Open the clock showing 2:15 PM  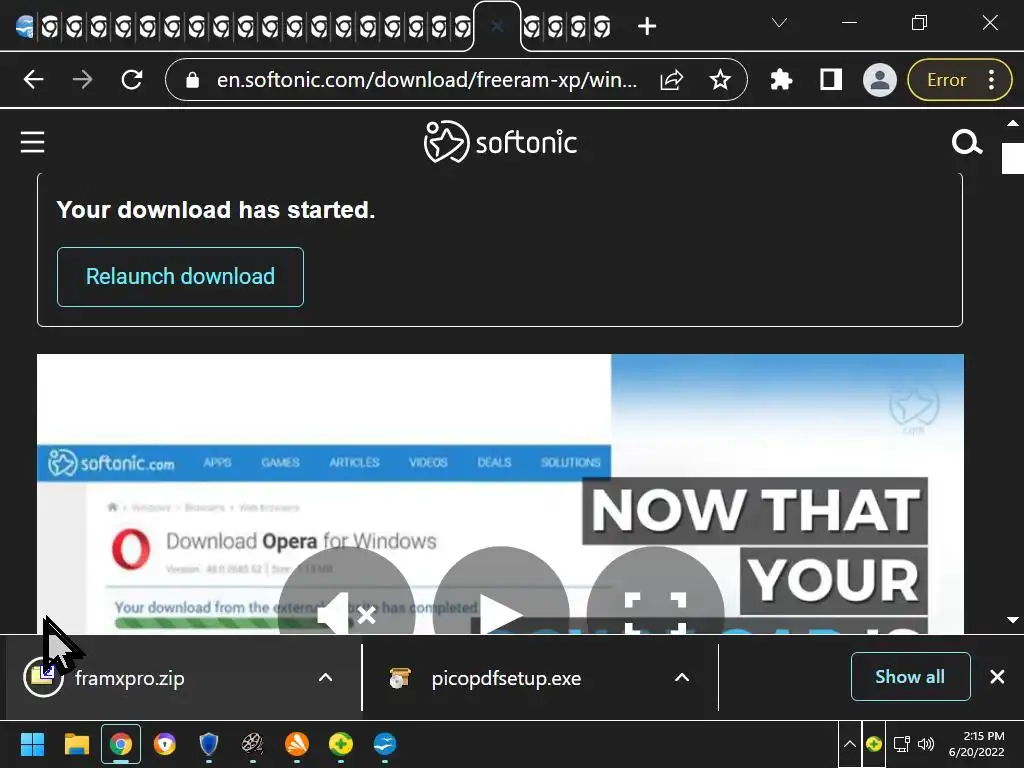[x=977, y=744]
